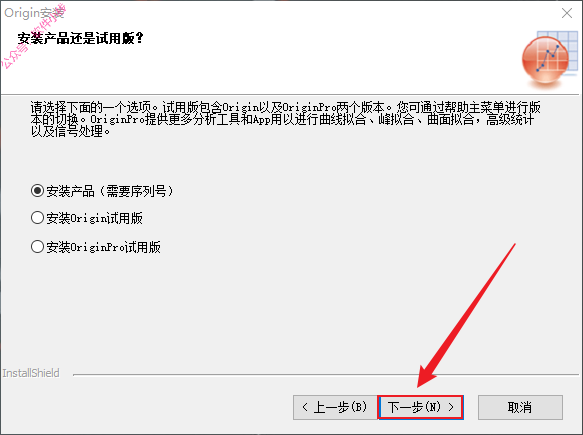The height and width of the screenshot is (435, 583).
Task: Click left chevron on 上一步 button
Action: pyautogui.click(x=305, y=407)
